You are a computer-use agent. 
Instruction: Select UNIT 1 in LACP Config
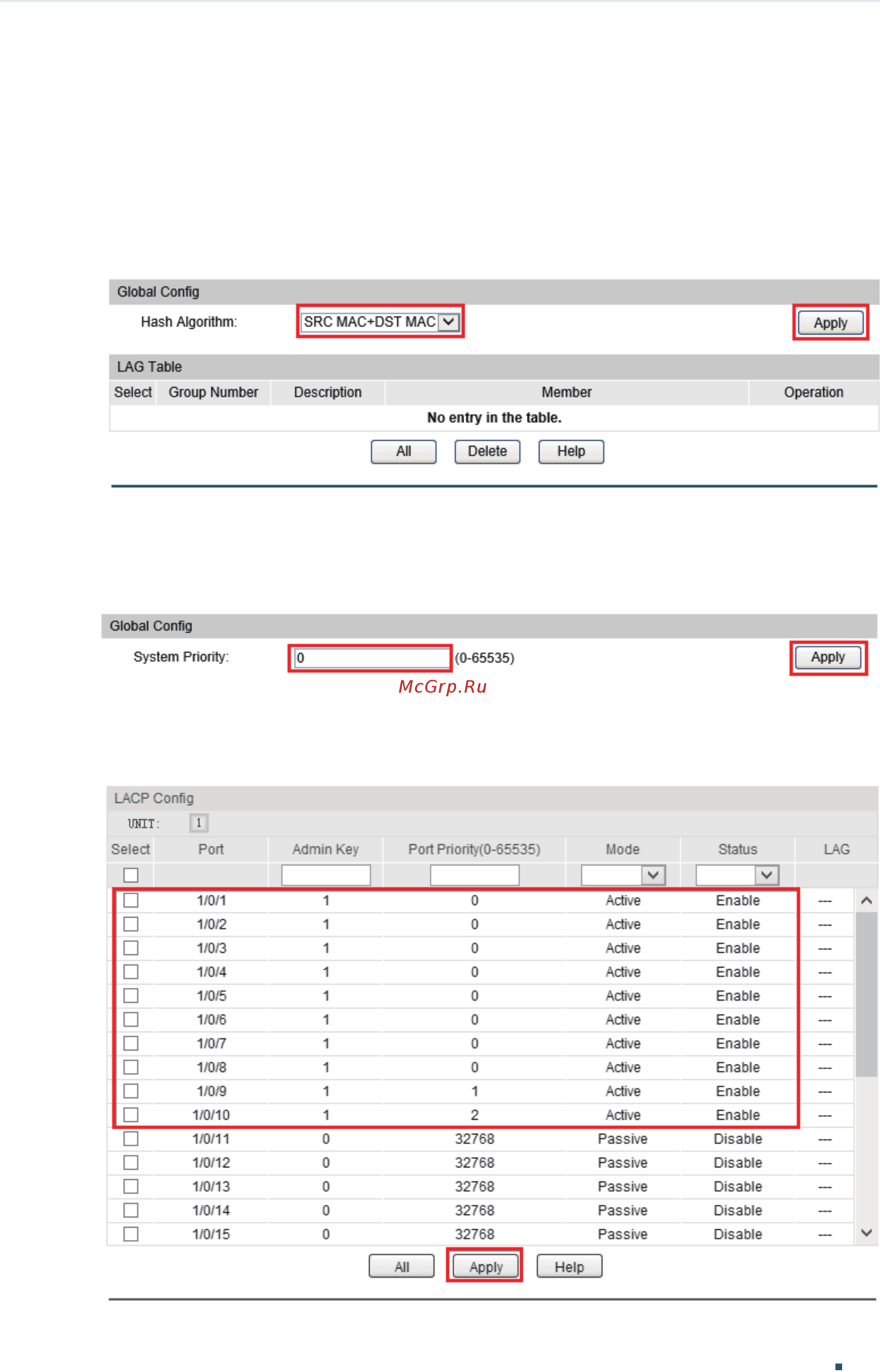tap(199, 823)
